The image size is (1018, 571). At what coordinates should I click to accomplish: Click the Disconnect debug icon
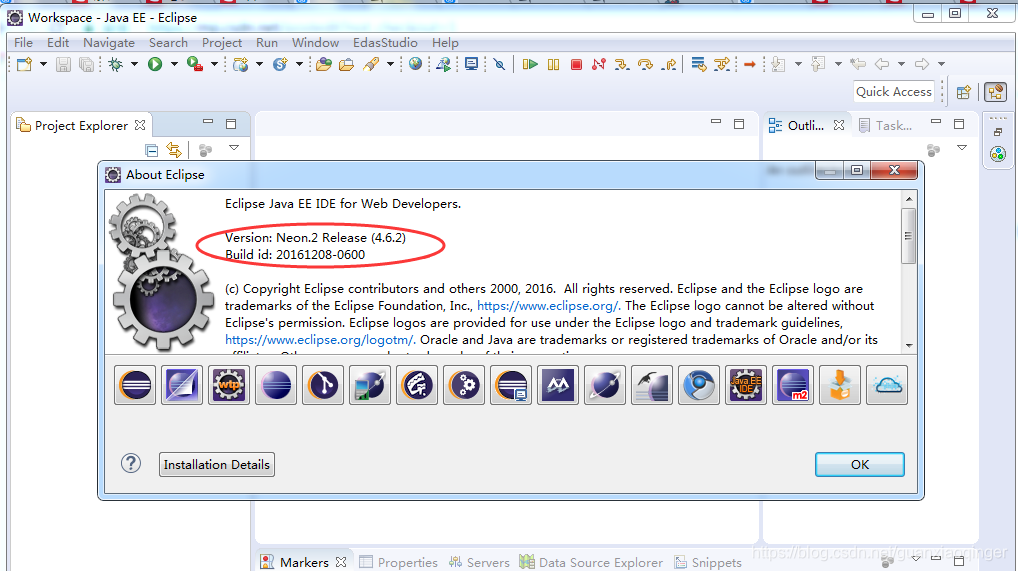click(599, 64)
